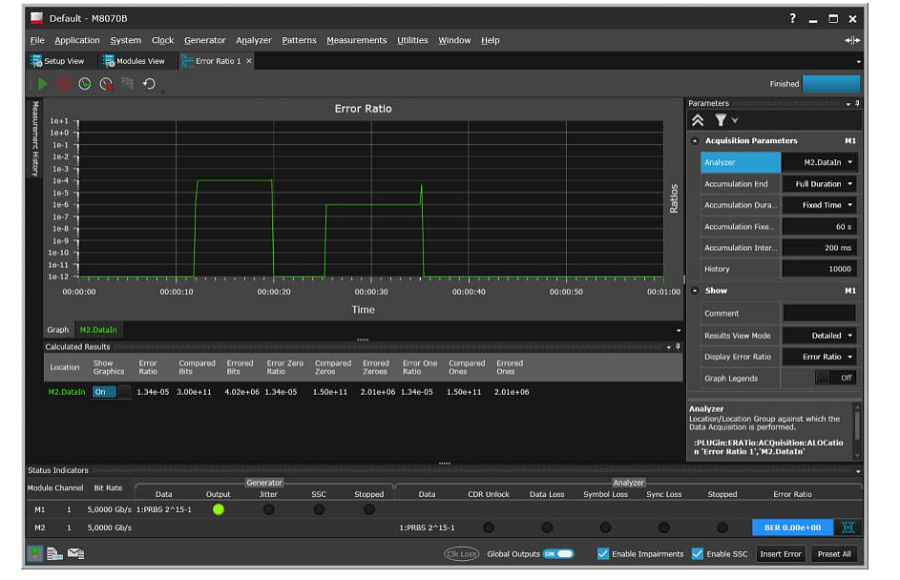Screen dimensions: 900x580
Task: Open the Utilities menu
Action: click(413, 40)
